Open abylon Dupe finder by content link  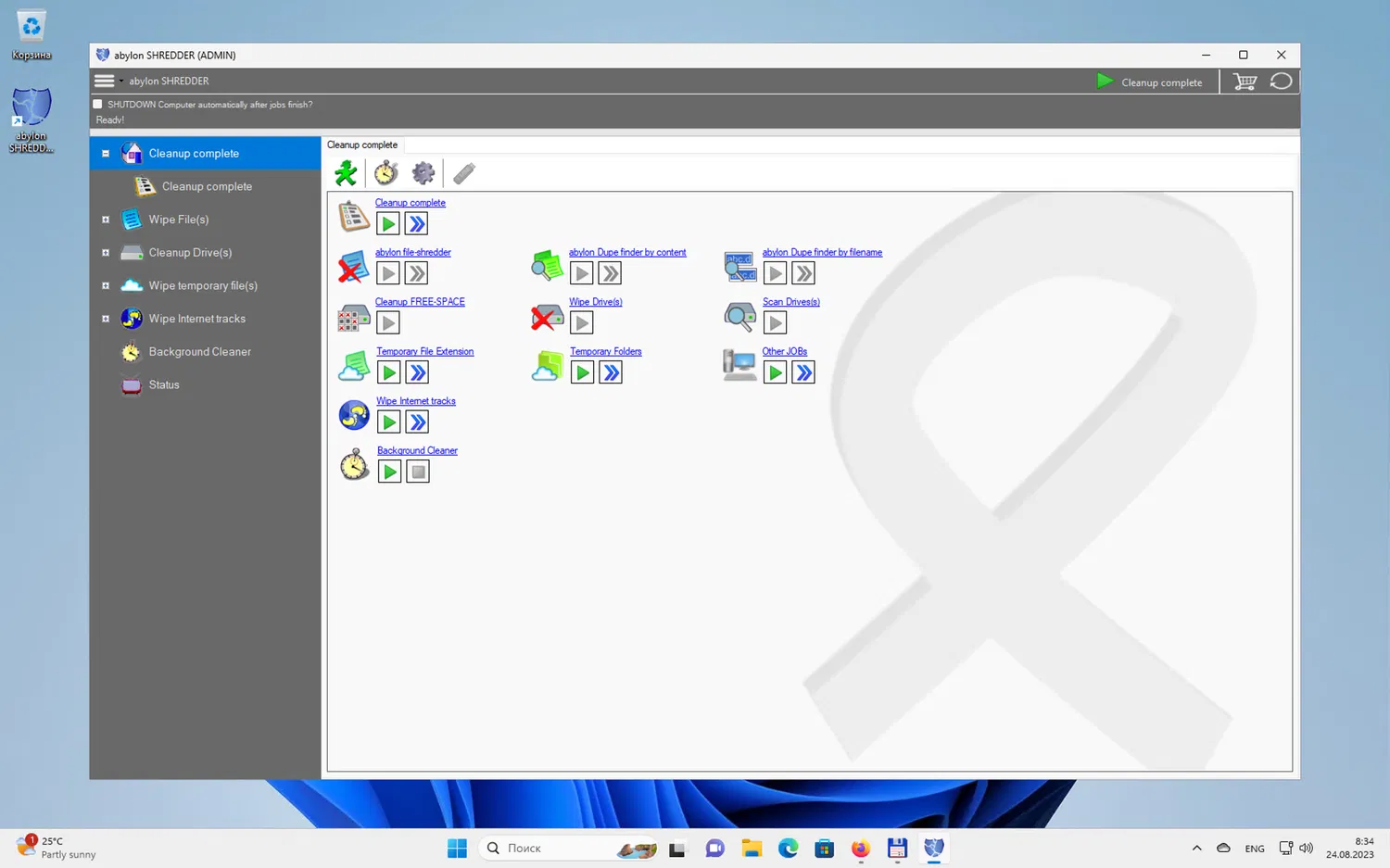[x=627, y=252]
